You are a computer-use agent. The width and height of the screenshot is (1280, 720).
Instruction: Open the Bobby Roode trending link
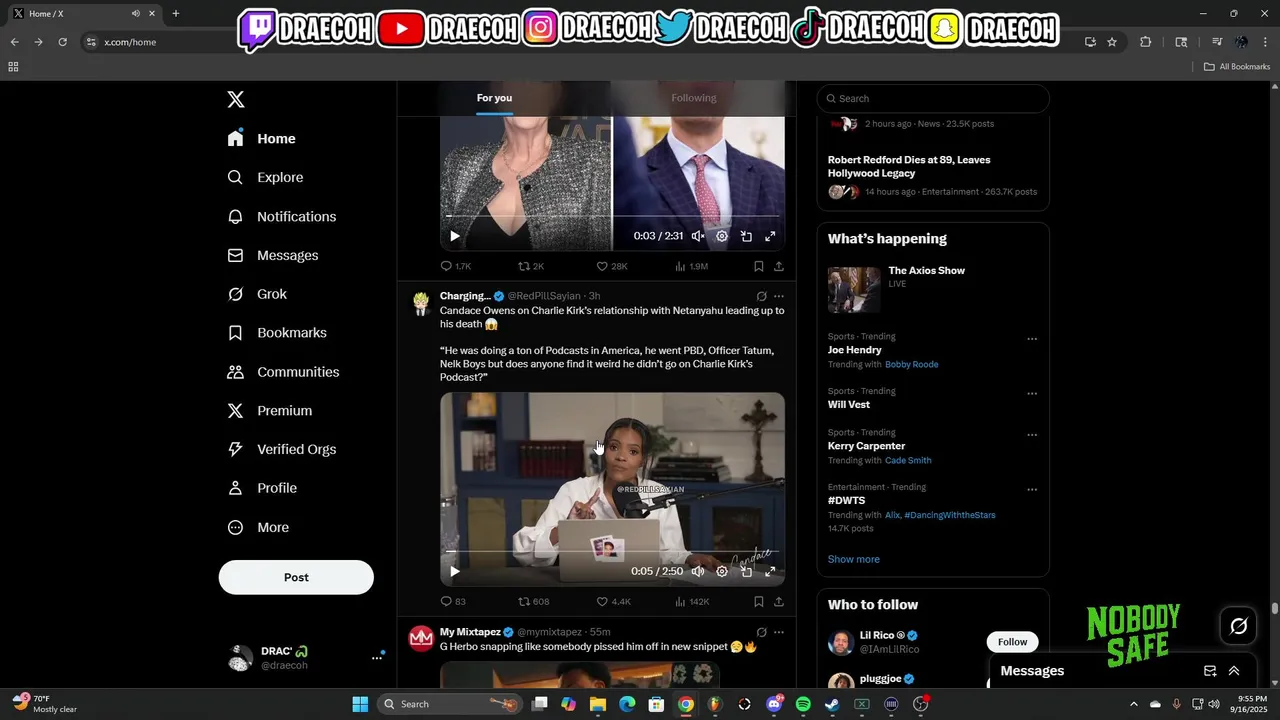click(x=912, y=364)
